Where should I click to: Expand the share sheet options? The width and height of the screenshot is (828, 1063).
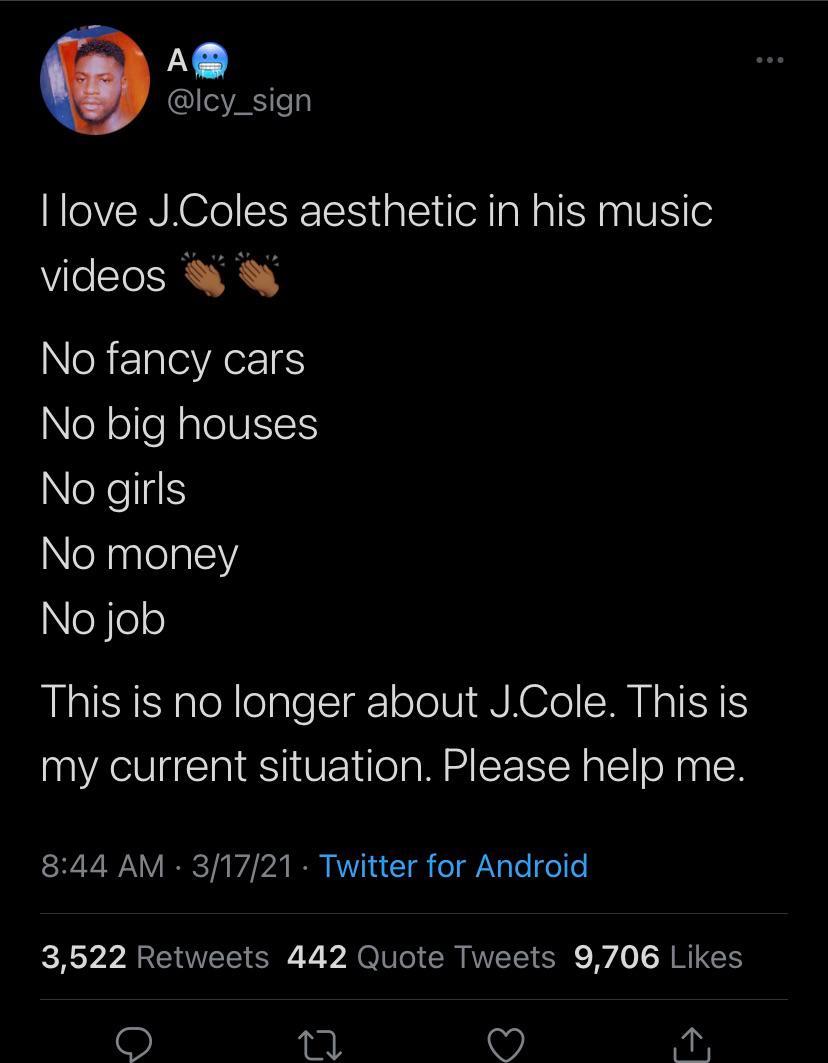click(x=692, y=1044)
